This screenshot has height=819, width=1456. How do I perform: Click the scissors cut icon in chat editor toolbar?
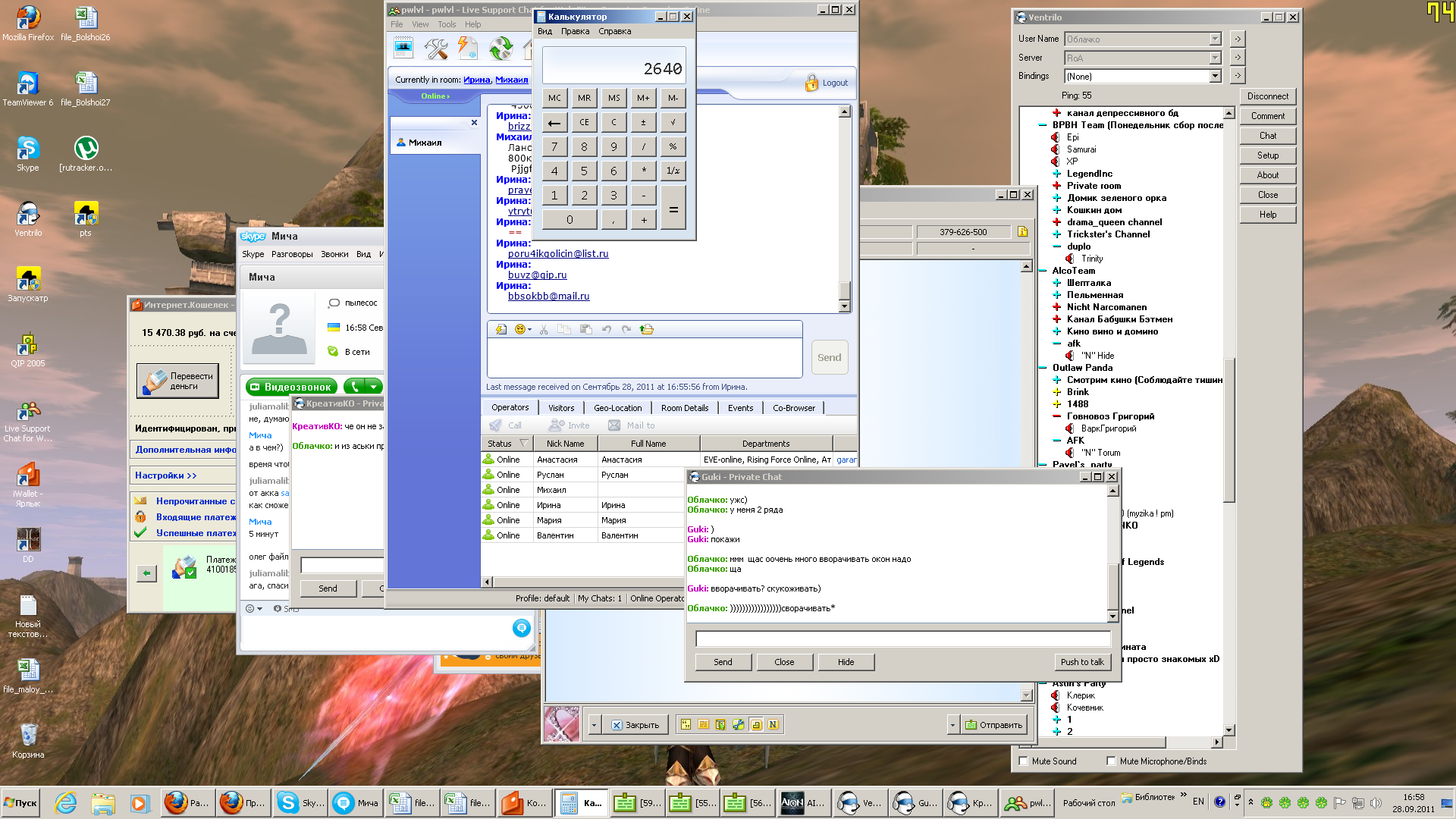pos(544,329)
